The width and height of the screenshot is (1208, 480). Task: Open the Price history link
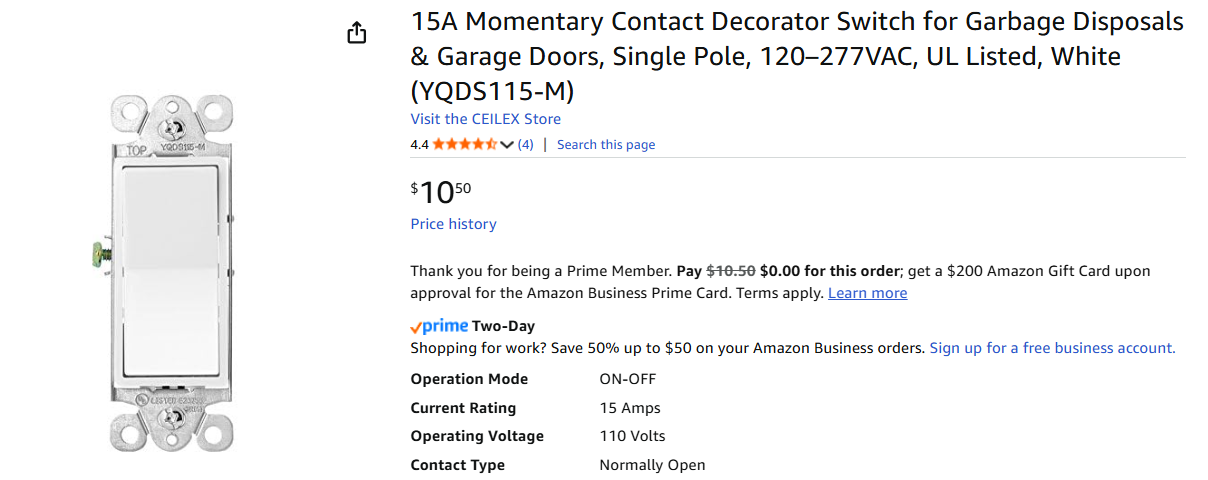click(453, 224)
